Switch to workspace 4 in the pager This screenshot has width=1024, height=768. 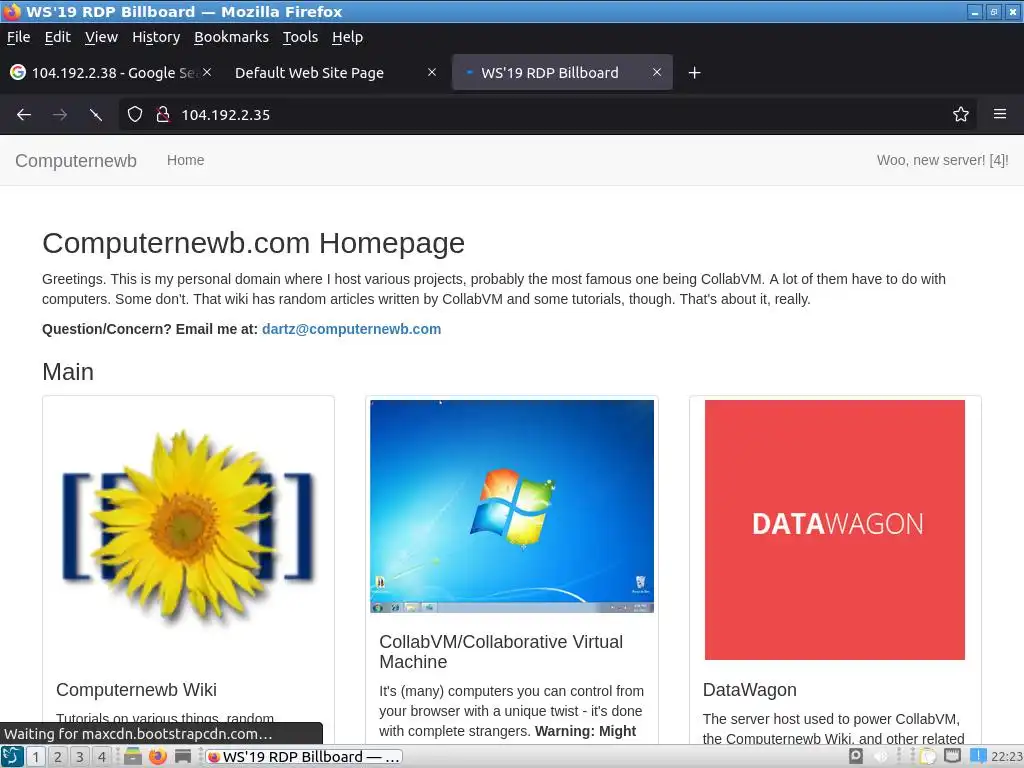102,757
